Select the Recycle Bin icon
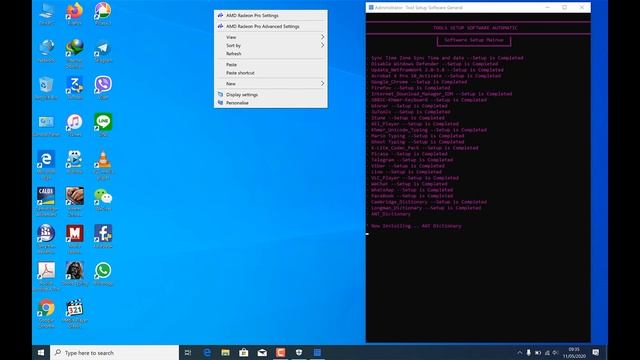The width and height of the screenshot is (640, 360). (46, 88)
